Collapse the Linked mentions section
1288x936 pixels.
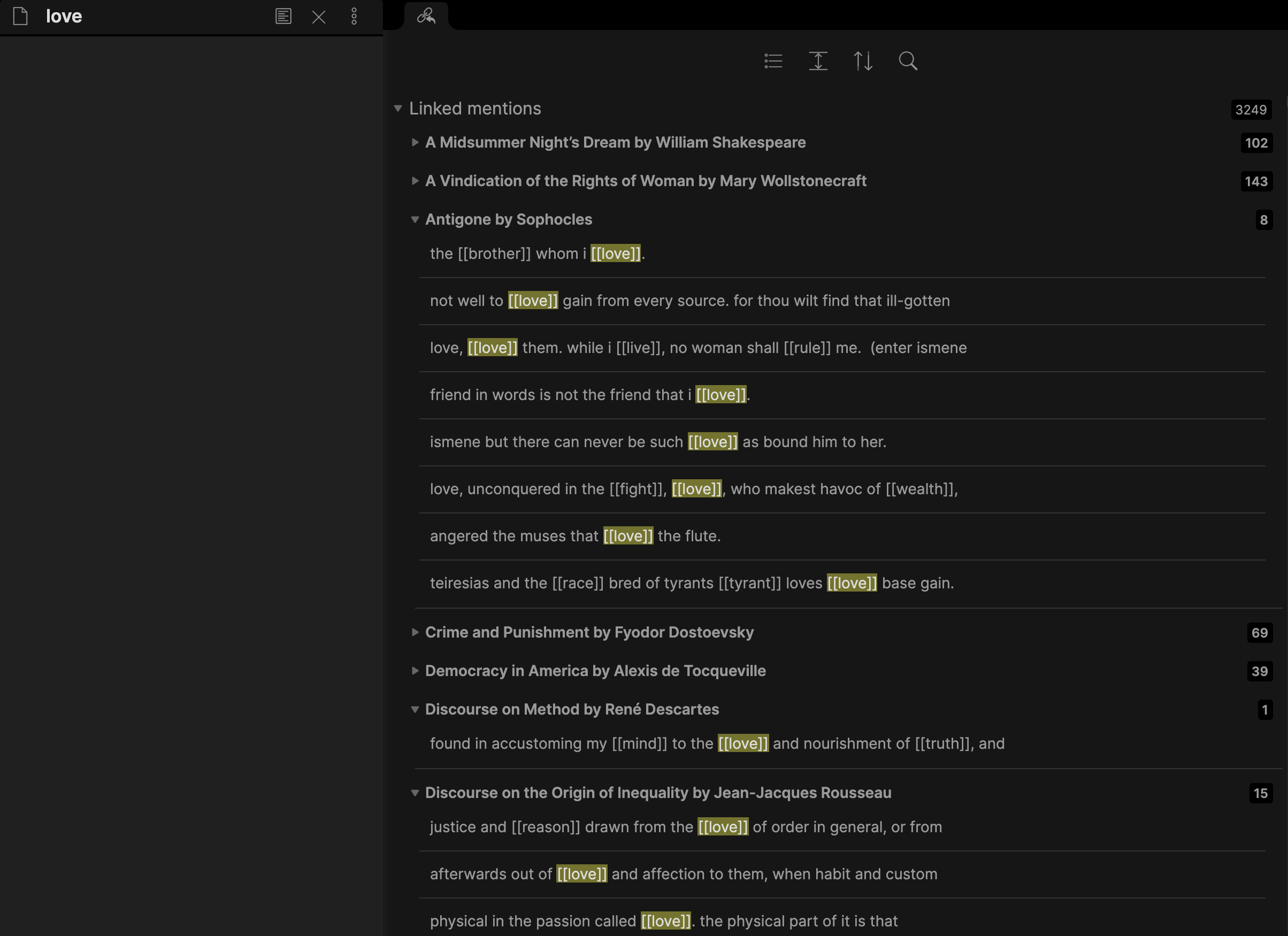point(398,109)
